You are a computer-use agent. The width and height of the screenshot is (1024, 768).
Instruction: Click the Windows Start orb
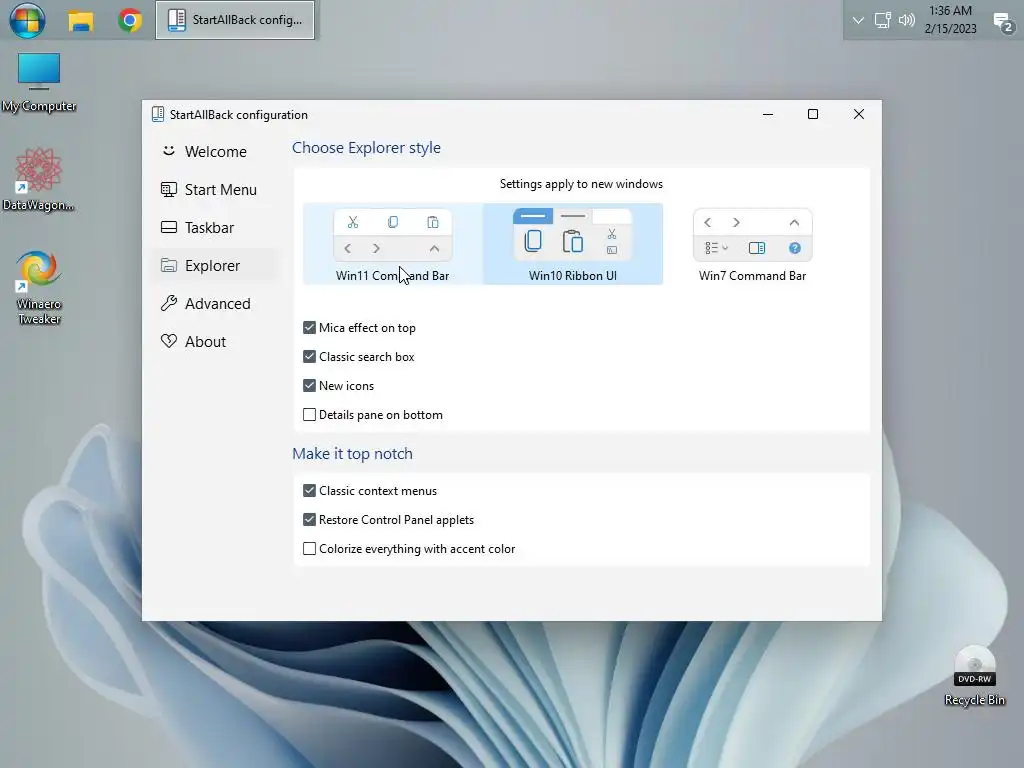coord(27,20)
